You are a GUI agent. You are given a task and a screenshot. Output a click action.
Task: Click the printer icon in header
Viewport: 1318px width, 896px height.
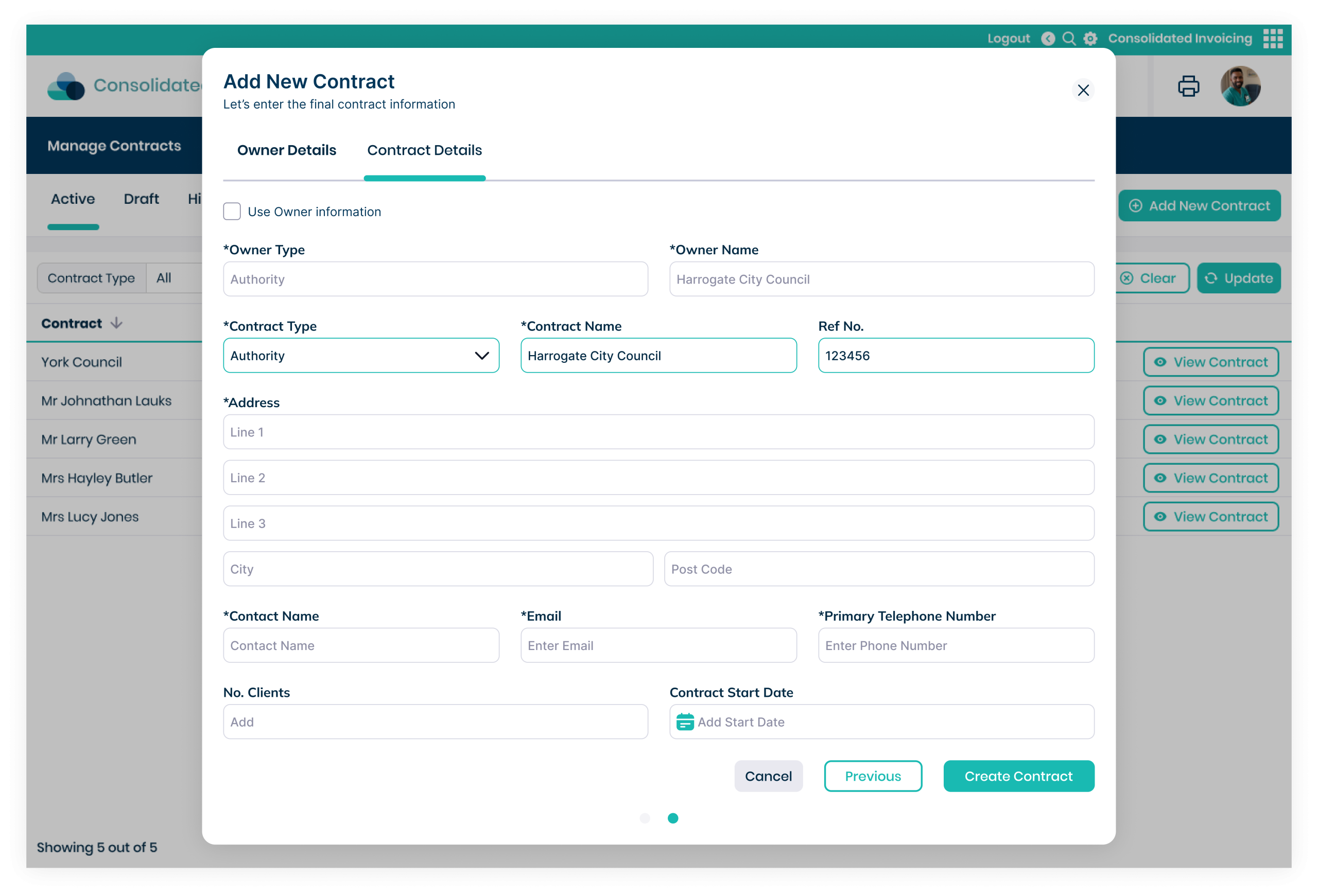point(1188,86)
